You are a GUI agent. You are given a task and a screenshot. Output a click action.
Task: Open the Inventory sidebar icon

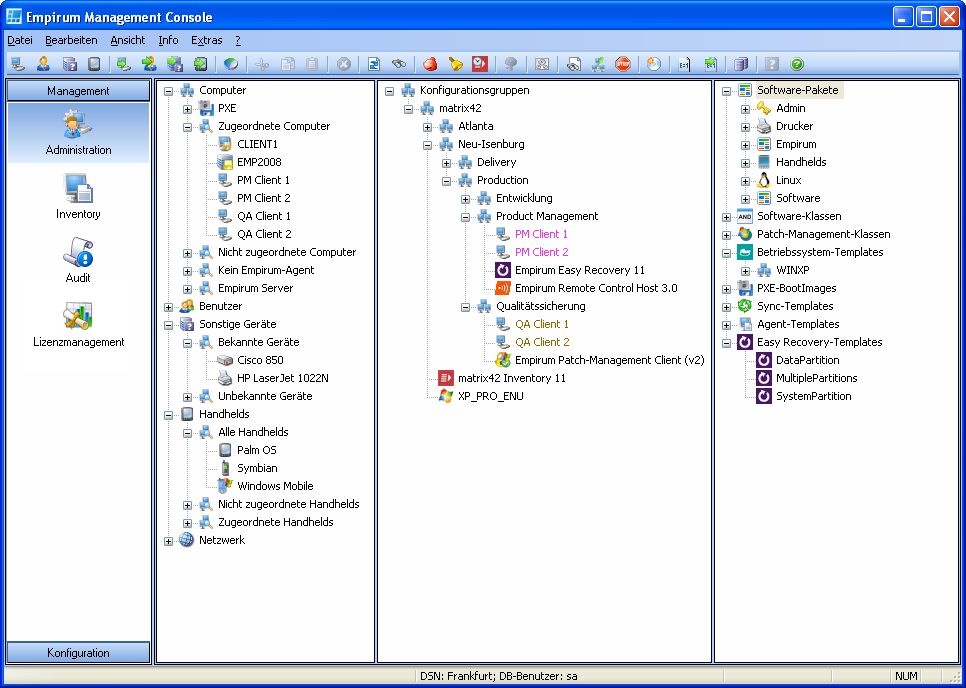pos(78,196)
